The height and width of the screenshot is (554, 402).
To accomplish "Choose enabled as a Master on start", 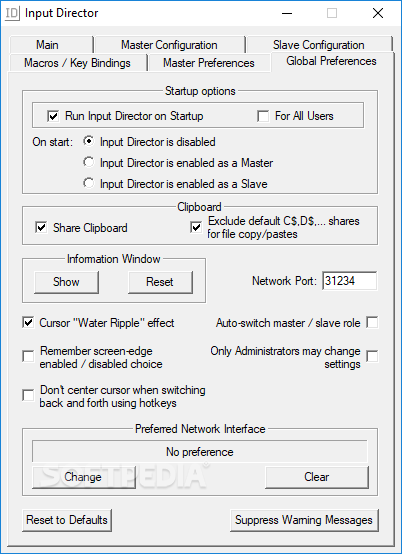I will (x=89, y=163).
